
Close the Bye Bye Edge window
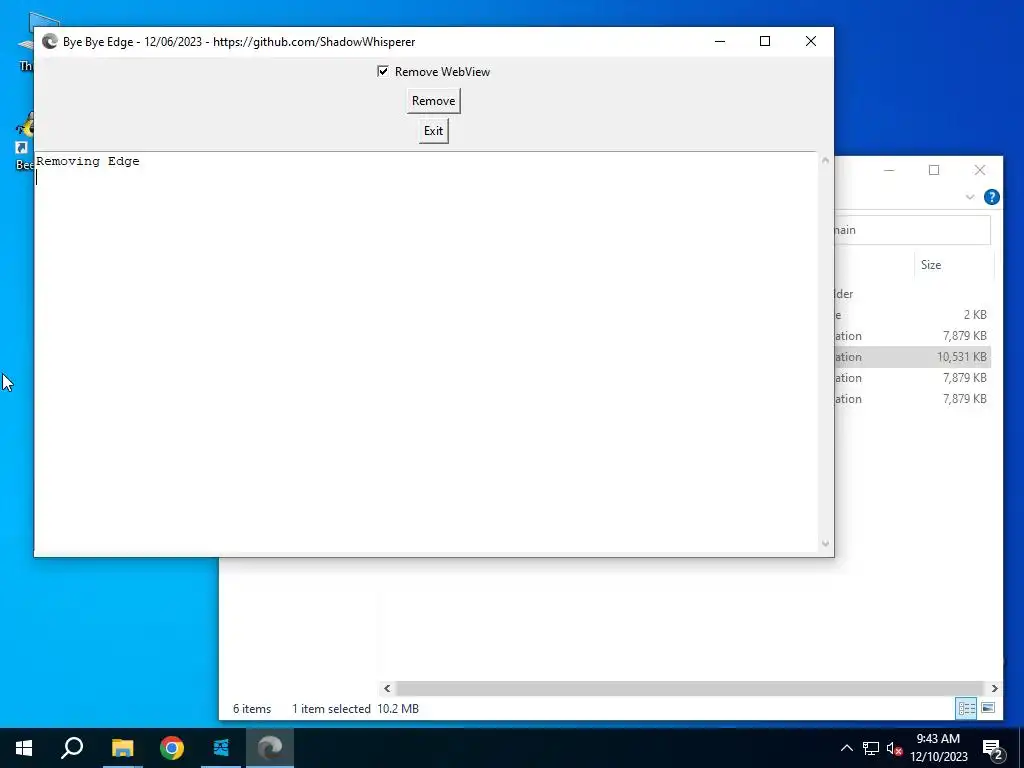[810, 41]
